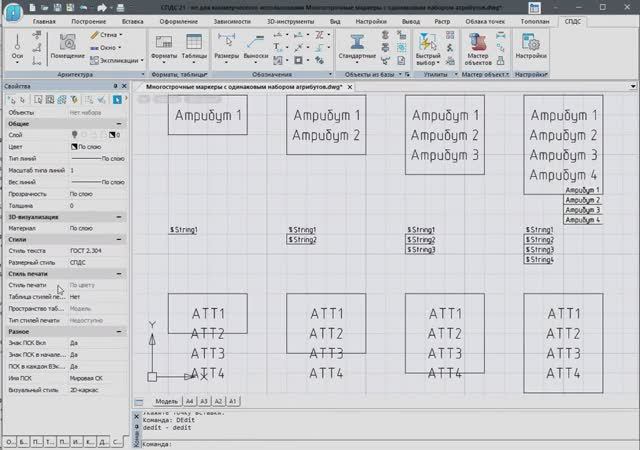Click the window switcher icon in title bar
This screenshot has height=450, width=640.
[534, 8]
